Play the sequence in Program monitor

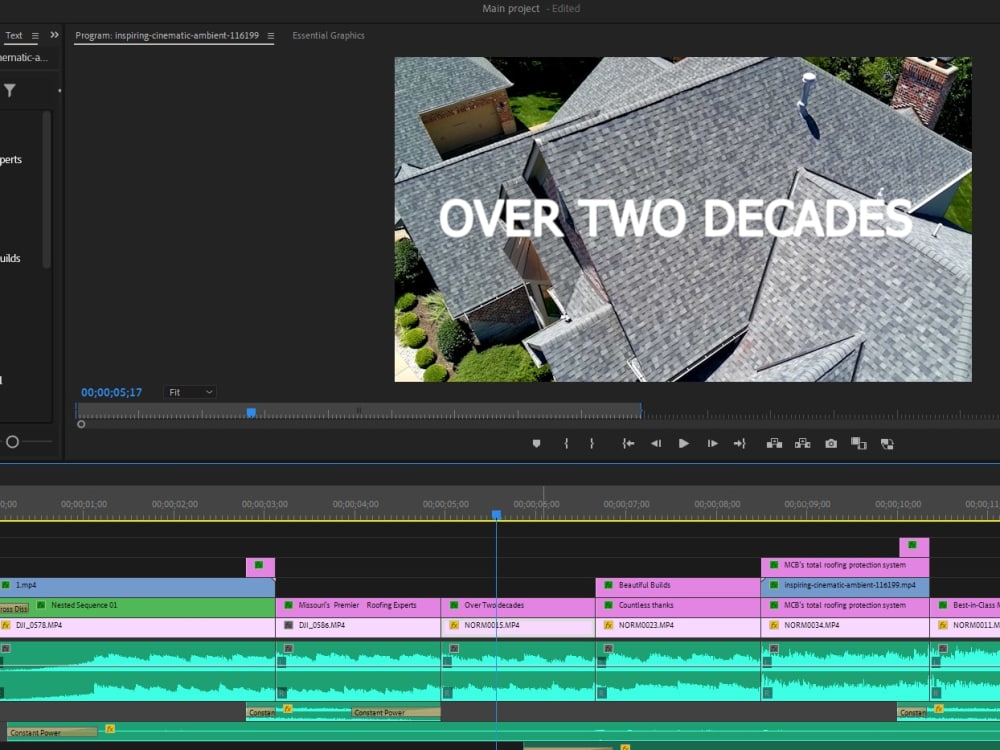(684, 443)
